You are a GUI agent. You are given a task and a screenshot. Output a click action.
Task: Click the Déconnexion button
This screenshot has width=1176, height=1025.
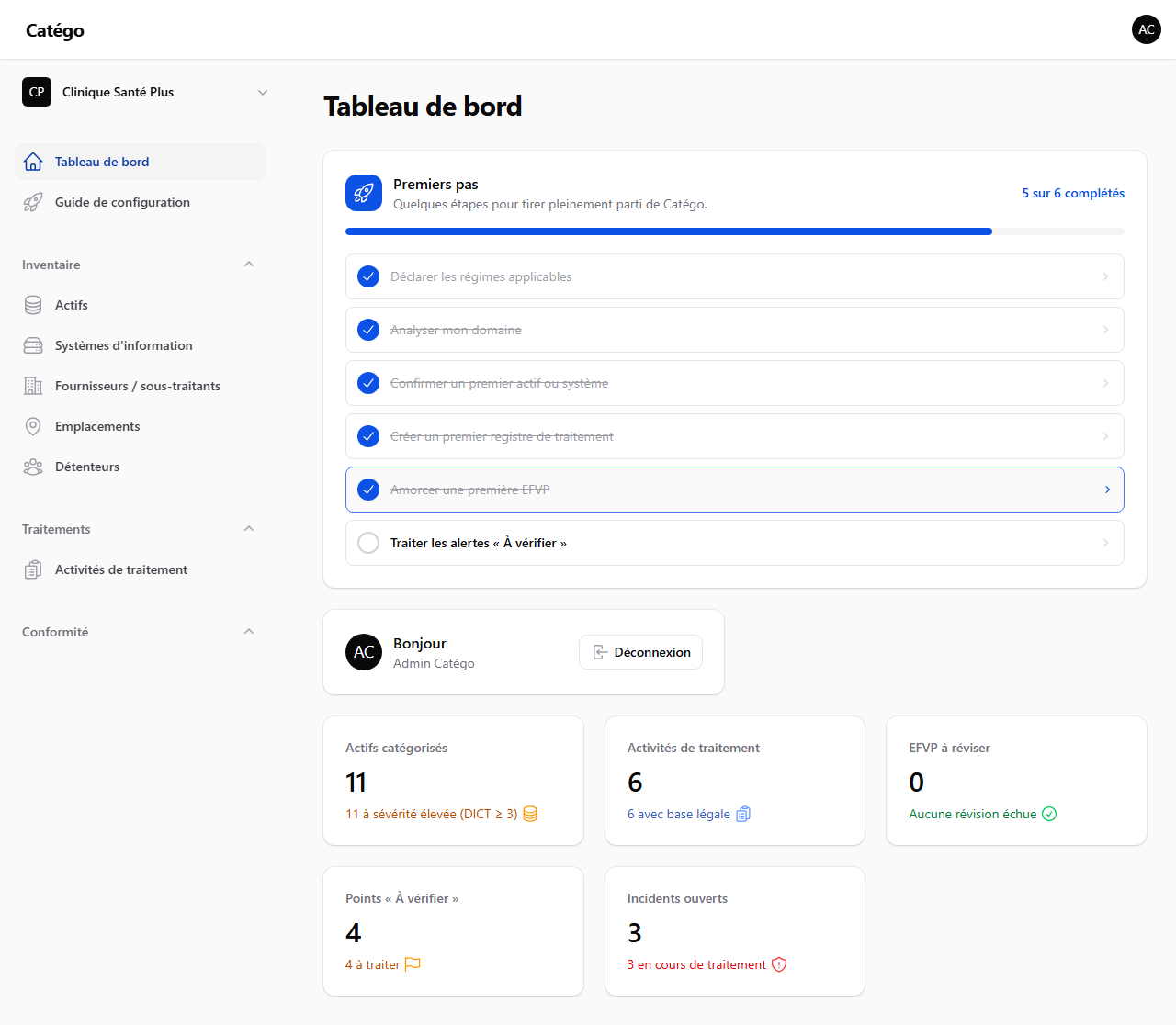click(x=640, y=652)
